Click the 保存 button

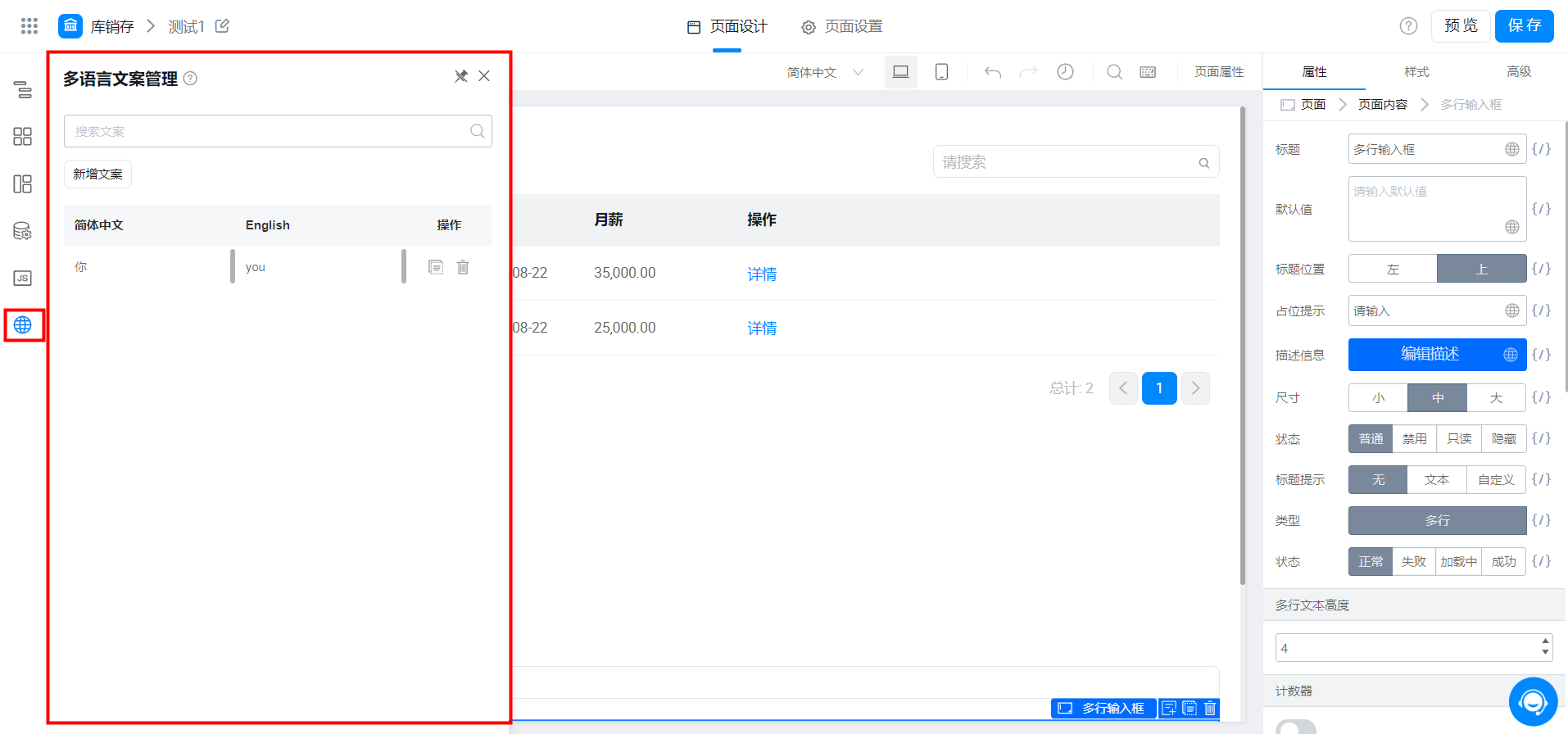coord(1525,26)
